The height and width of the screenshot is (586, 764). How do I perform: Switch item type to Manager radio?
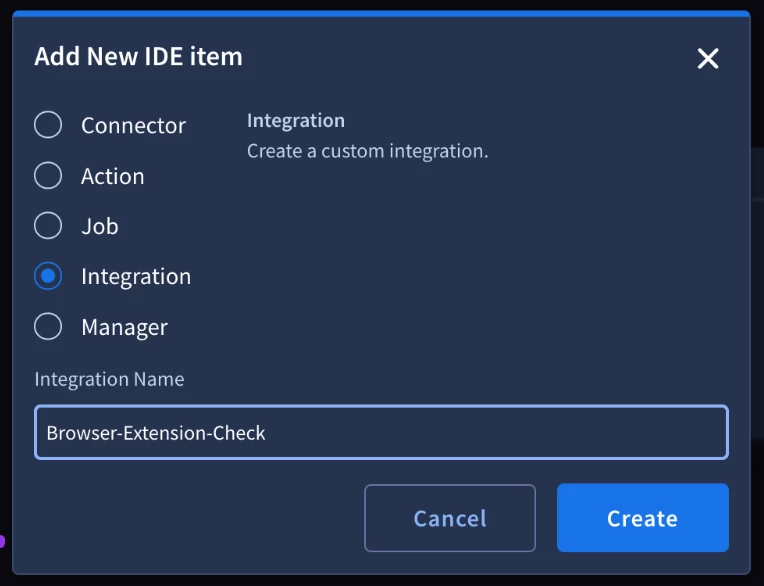point(48,326)
